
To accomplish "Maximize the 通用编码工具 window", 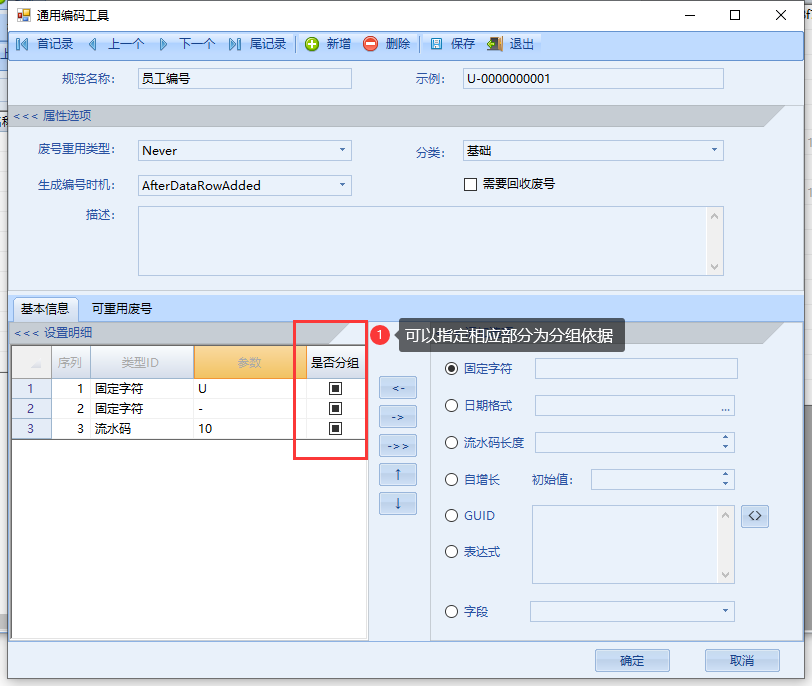I will point(735,16).
